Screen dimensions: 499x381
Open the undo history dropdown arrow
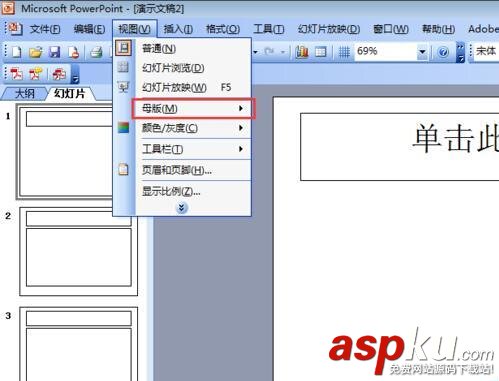[256, 52]
